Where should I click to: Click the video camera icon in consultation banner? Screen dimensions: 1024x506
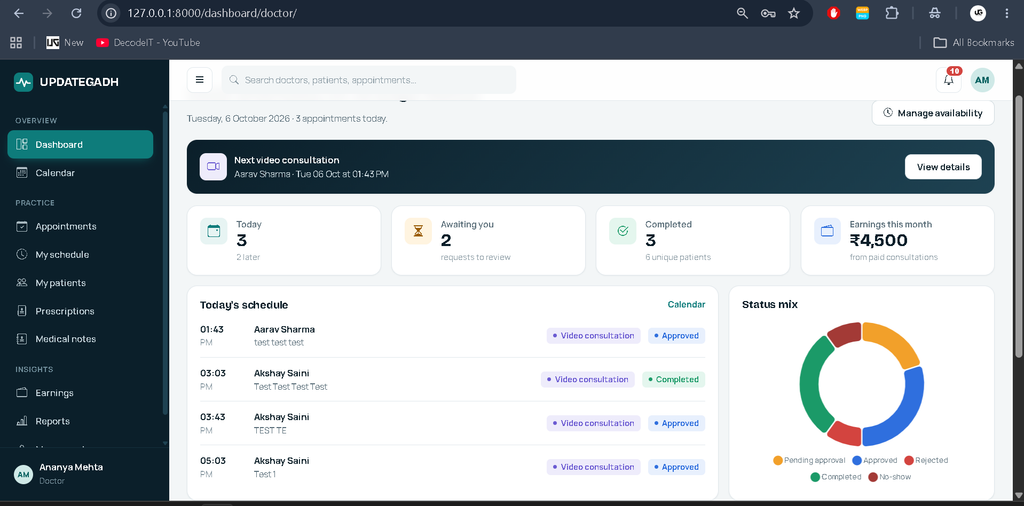[x=214, y=166]
